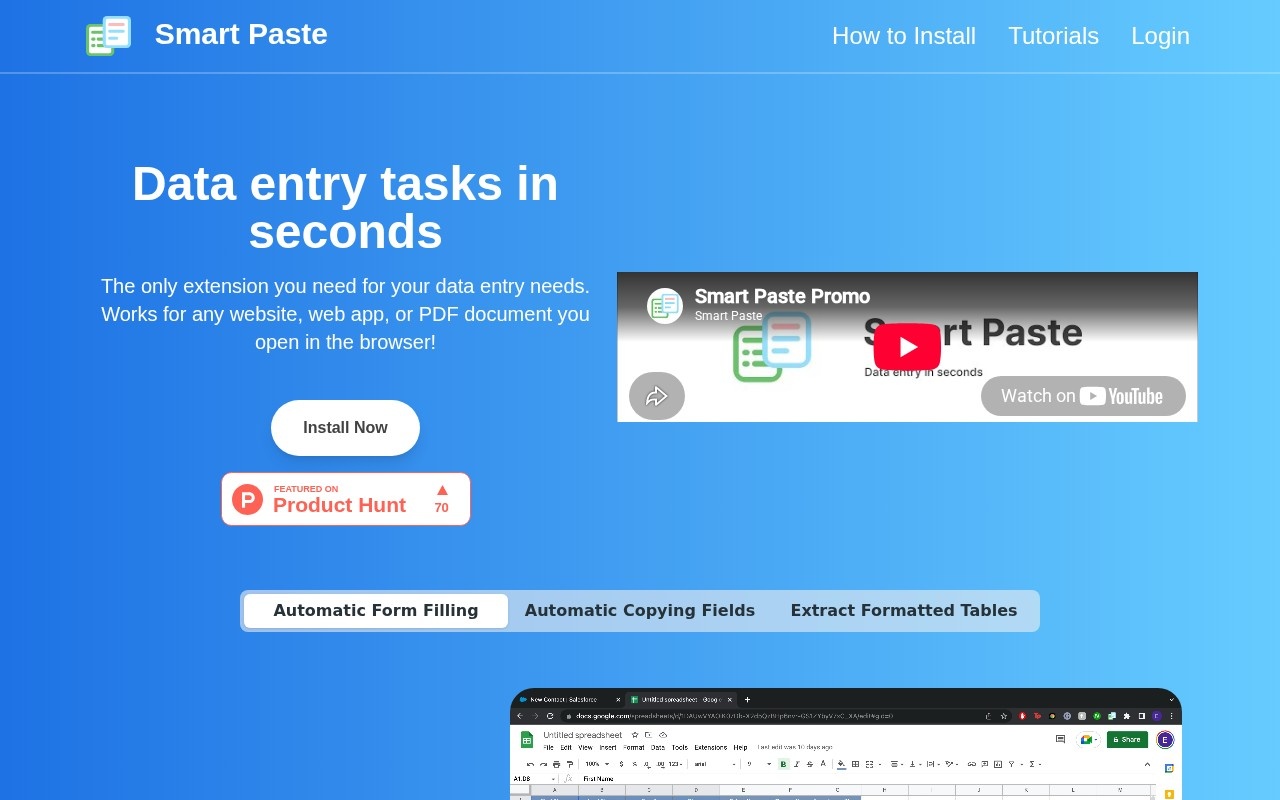Click the paragraph starting "The only extension you need"

pyautogui.click(x=345, y=314)
